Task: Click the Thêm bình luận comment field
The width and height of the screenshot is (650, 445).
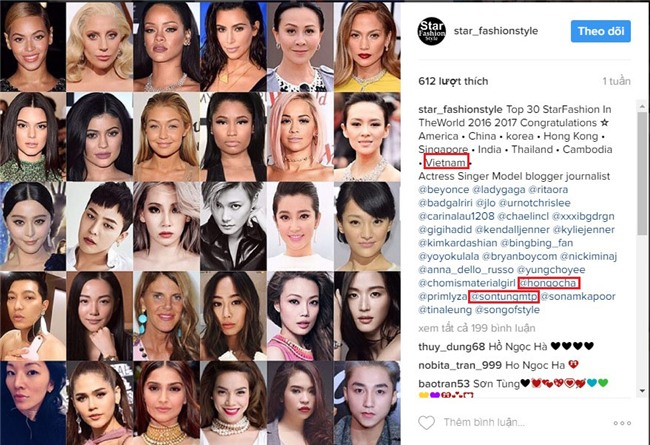Action: pyautogui.click(x=484, y=423)
